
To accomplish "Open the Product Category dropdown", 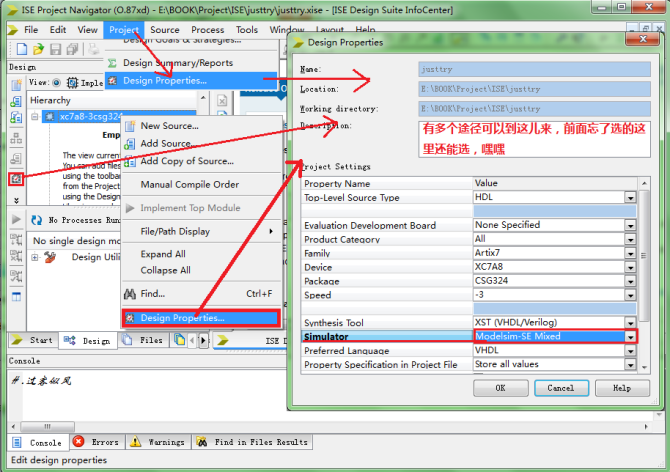I will [630, 239].
